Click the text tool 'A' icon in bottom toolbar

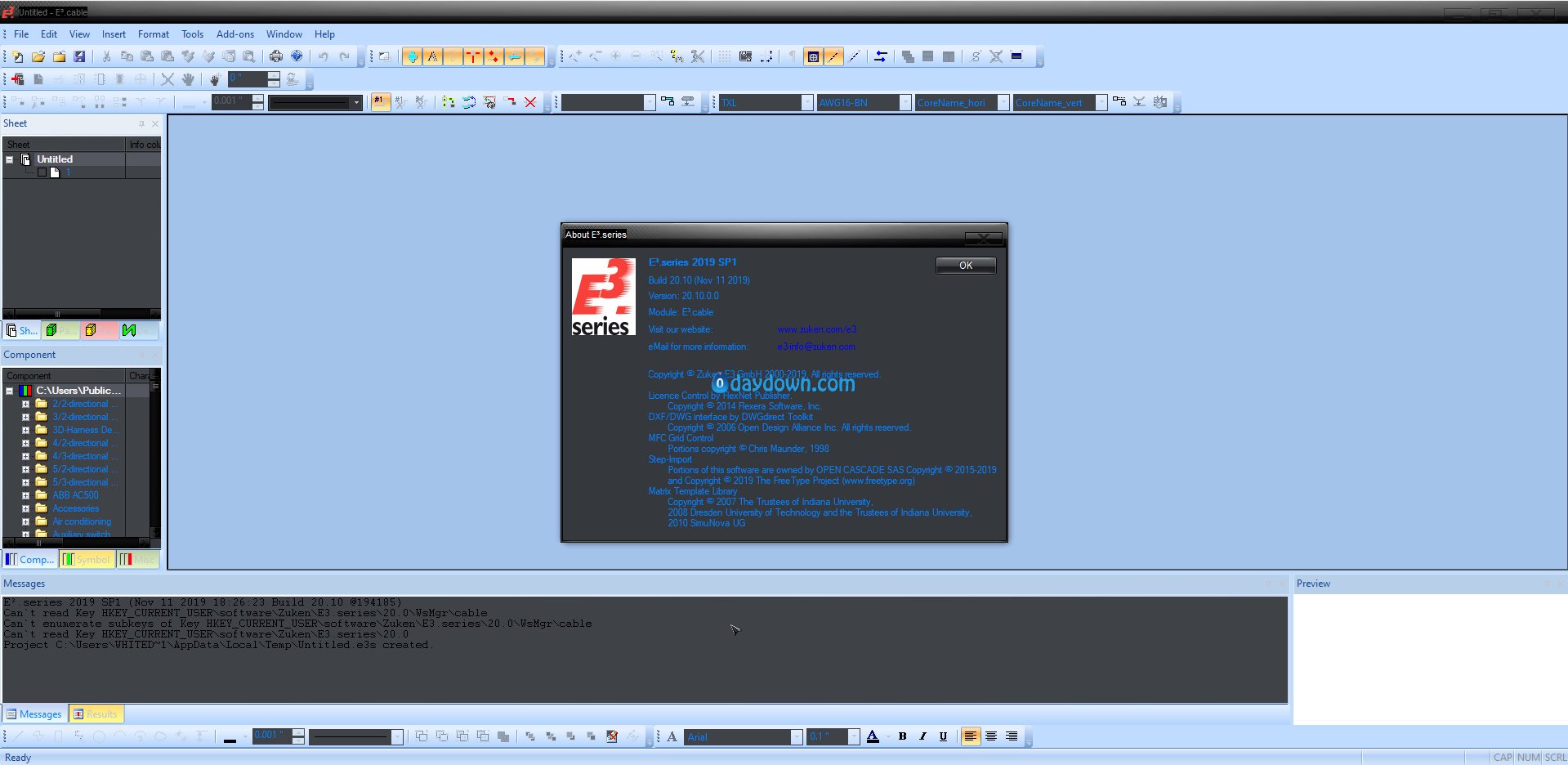point(672,736)
